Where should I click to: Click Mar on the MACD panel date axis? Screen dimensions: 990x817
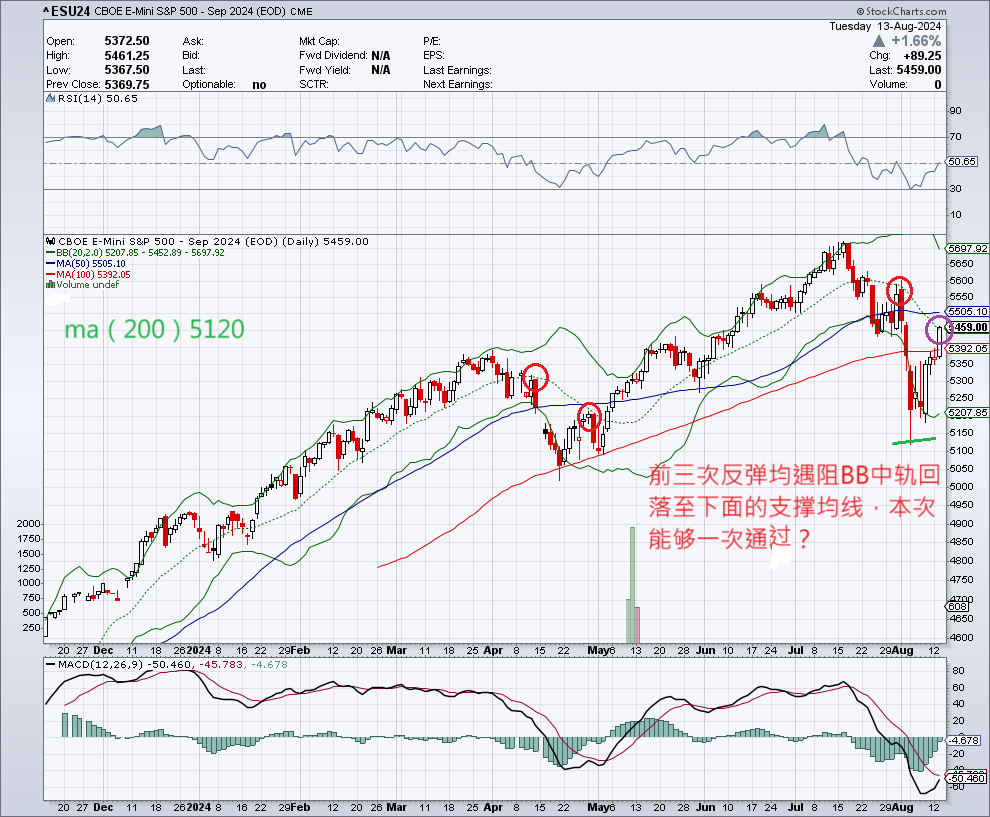[397, 808]
